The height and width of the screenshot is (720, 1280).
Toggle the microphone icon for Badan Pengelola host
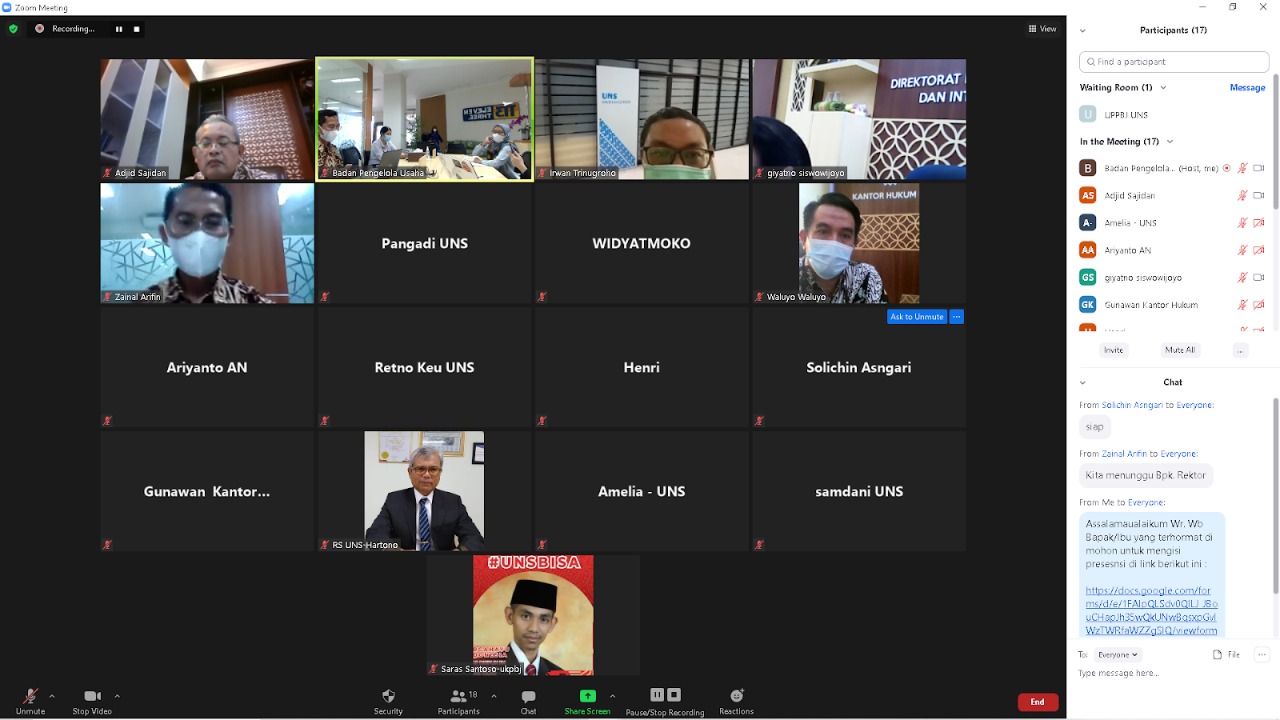[x=1243, y=168]
